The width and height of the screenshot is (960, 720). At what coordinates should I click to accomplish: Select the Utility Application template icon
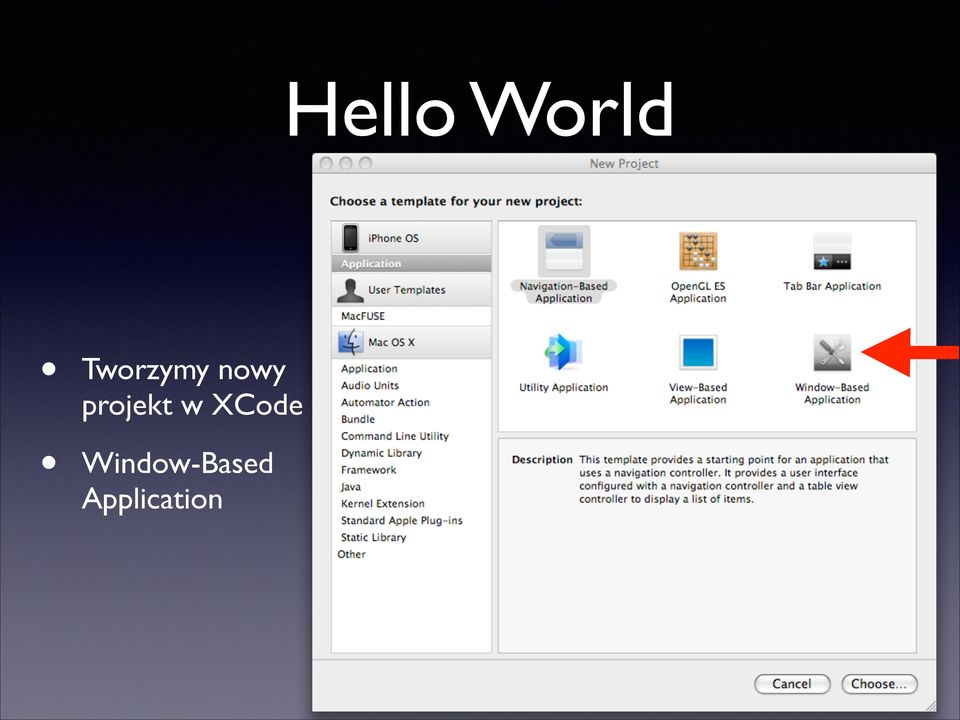pyautogui.click(x=563, y=352)
